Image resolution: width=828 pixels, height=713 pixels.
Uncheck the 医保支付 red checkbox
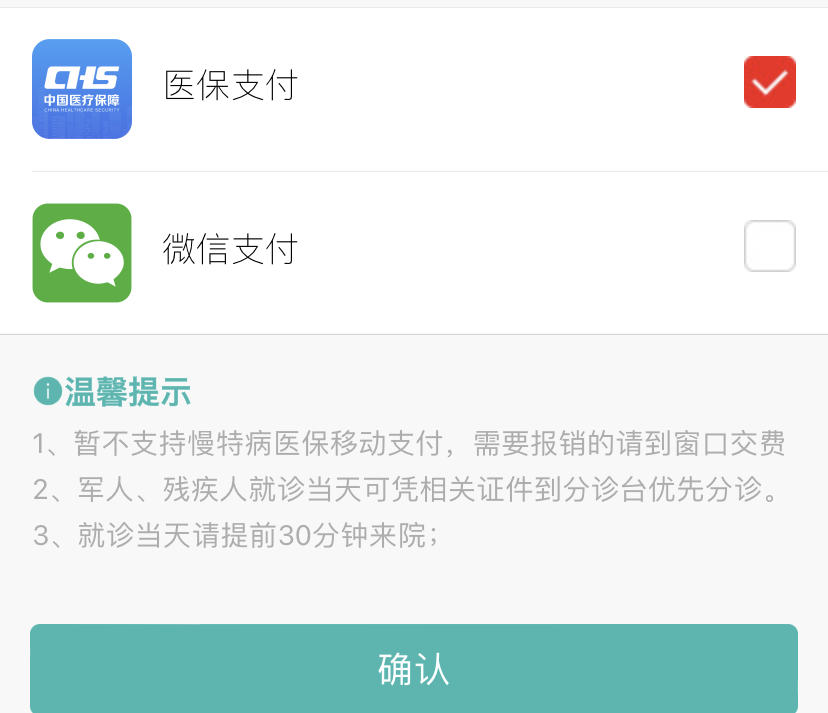point(769,82)
